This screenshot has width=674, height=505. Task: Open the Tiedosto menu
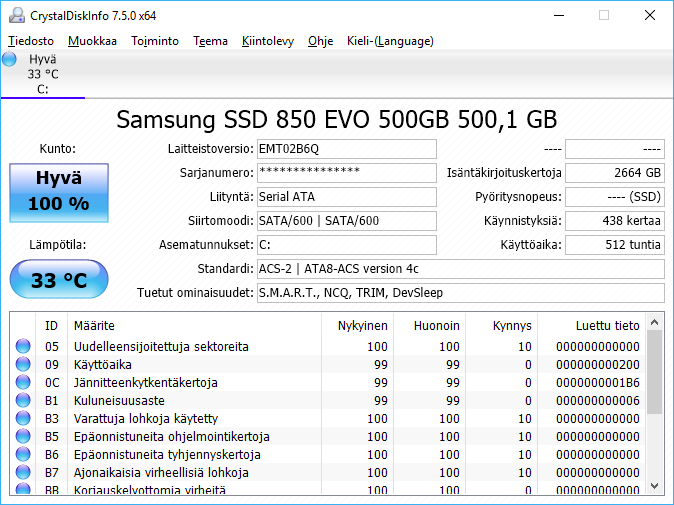[x=31, y=41]
